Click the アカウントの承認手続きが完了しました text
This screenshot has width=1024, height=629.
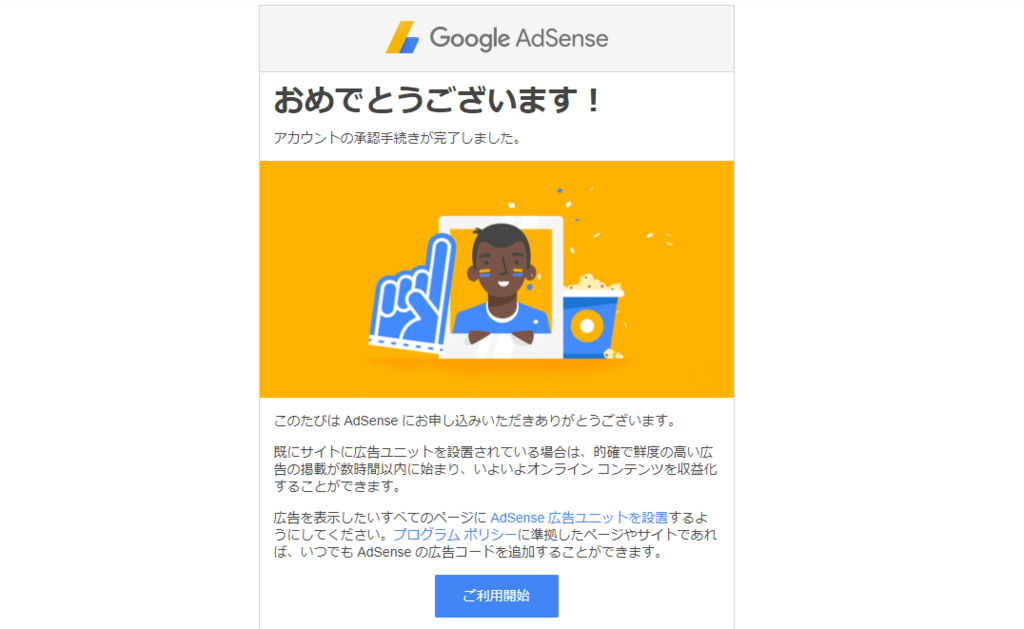[x=397, y=138]
